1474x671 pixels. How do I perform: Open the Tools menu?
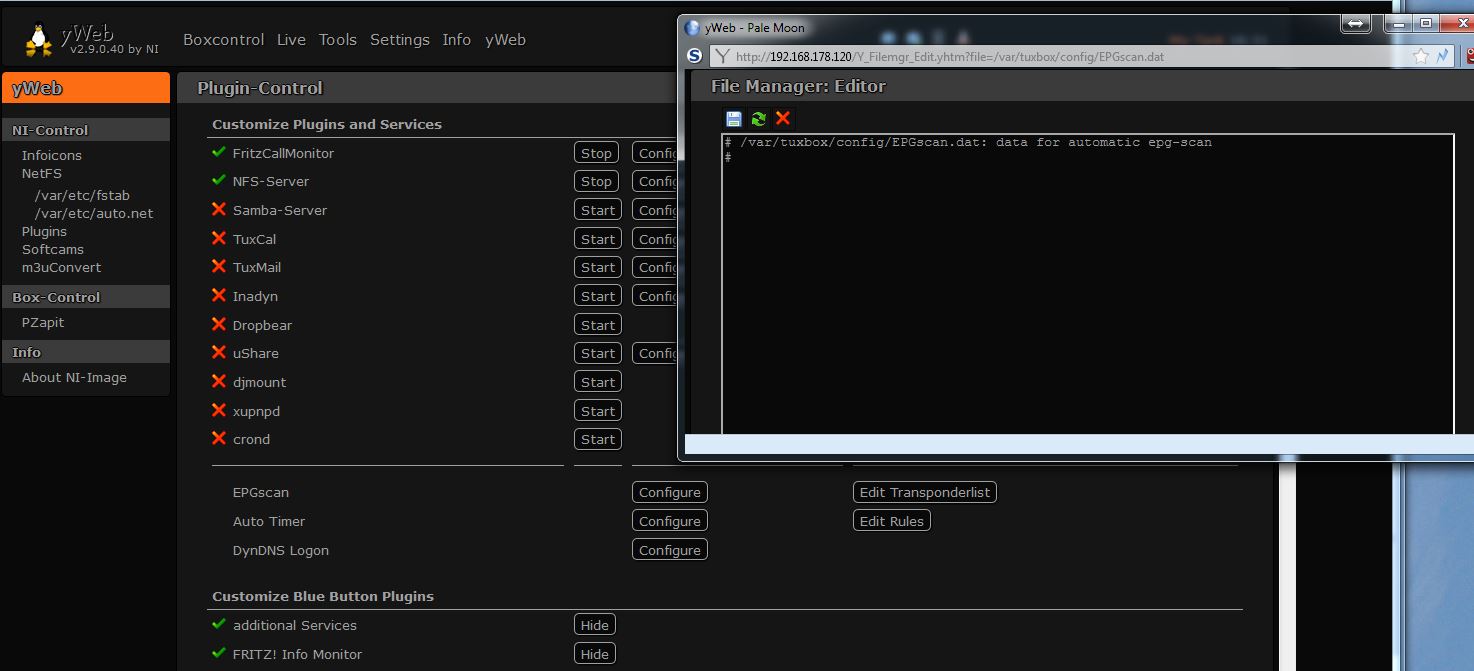click(x=337, y=40)
